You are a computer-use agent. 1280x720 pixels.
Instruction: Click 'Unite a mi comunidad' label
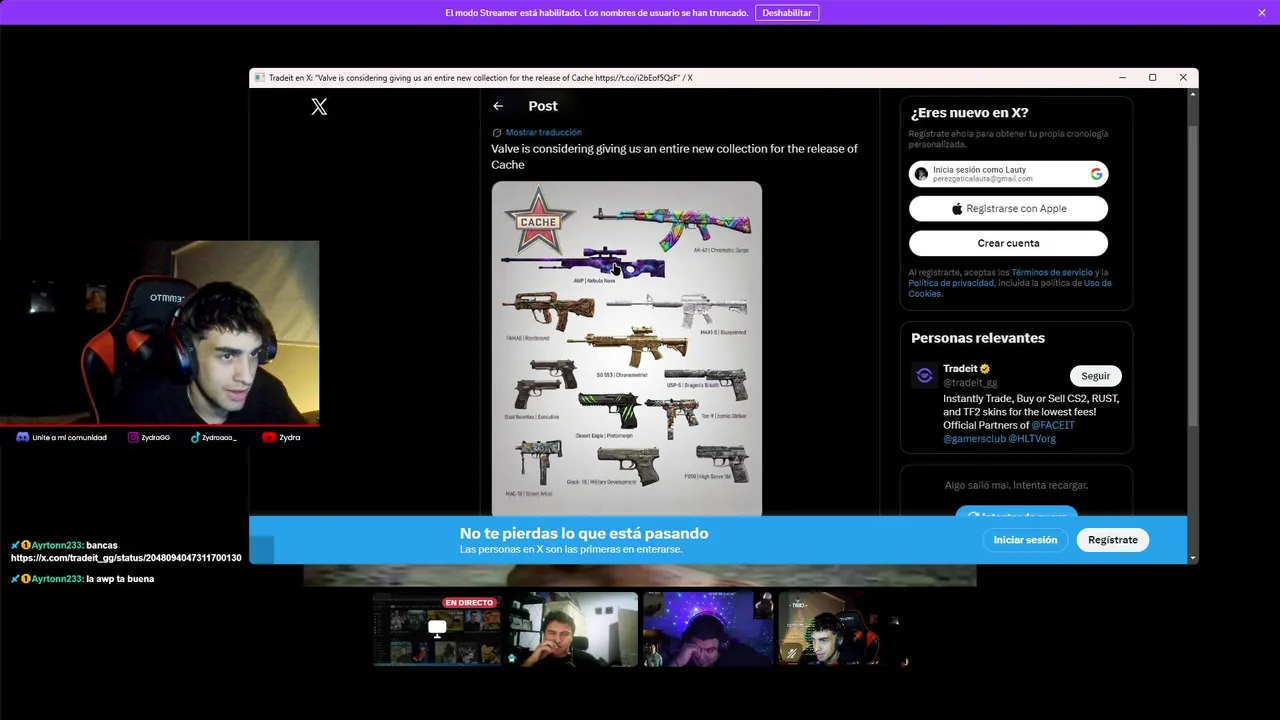coord(69,437)
